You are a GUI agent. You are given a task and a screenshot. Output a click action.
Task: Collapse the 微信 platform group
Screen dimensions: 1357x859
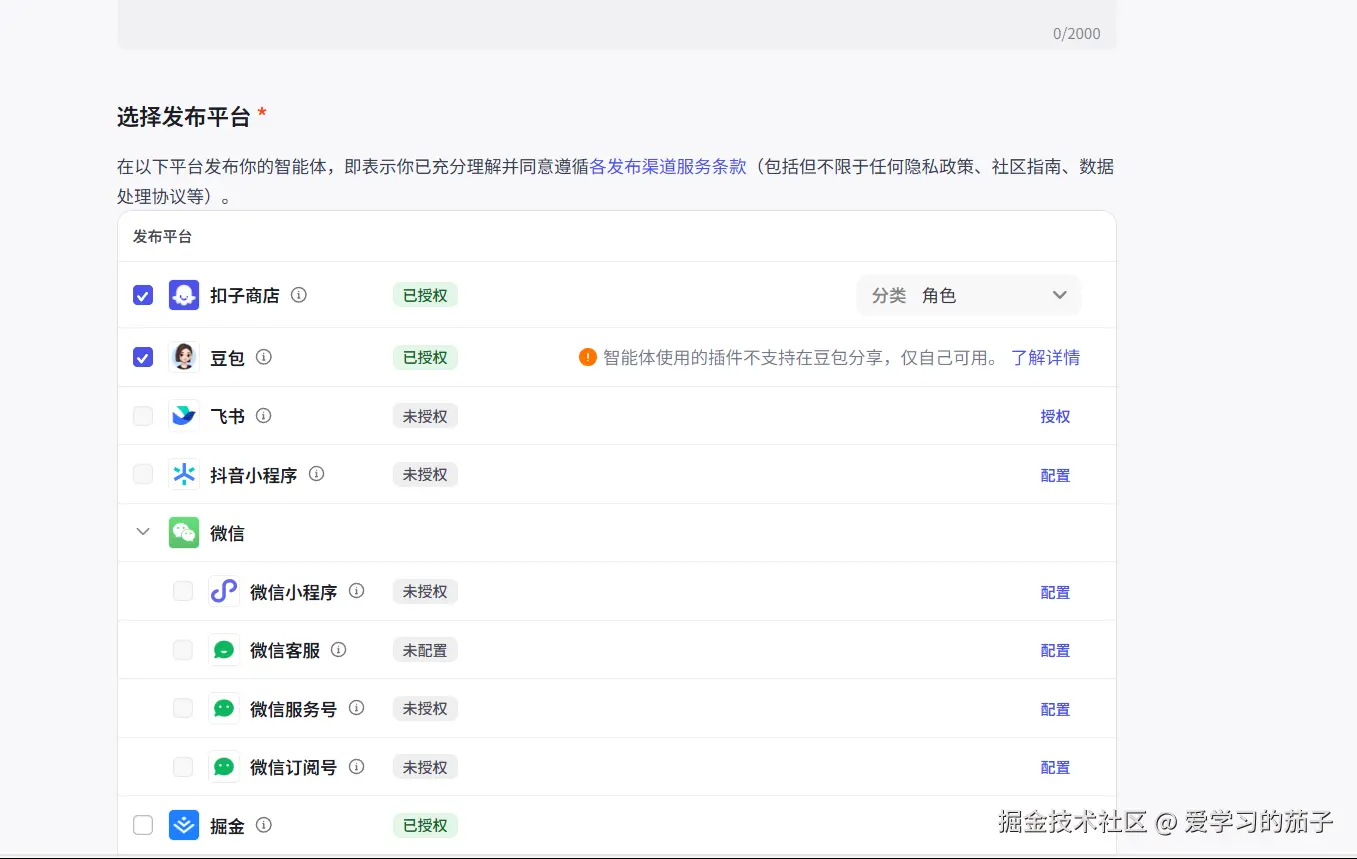coord(142,532)
